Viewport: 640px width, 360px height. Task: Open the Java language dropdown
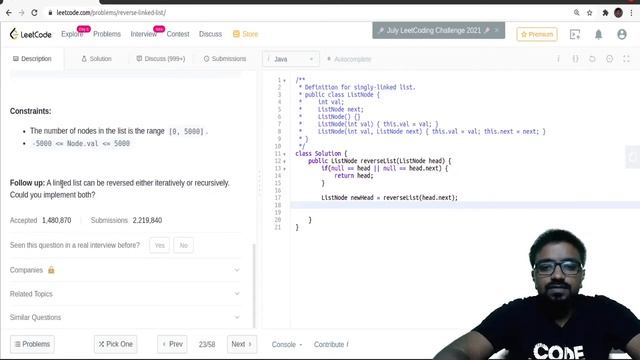(291, 59)
